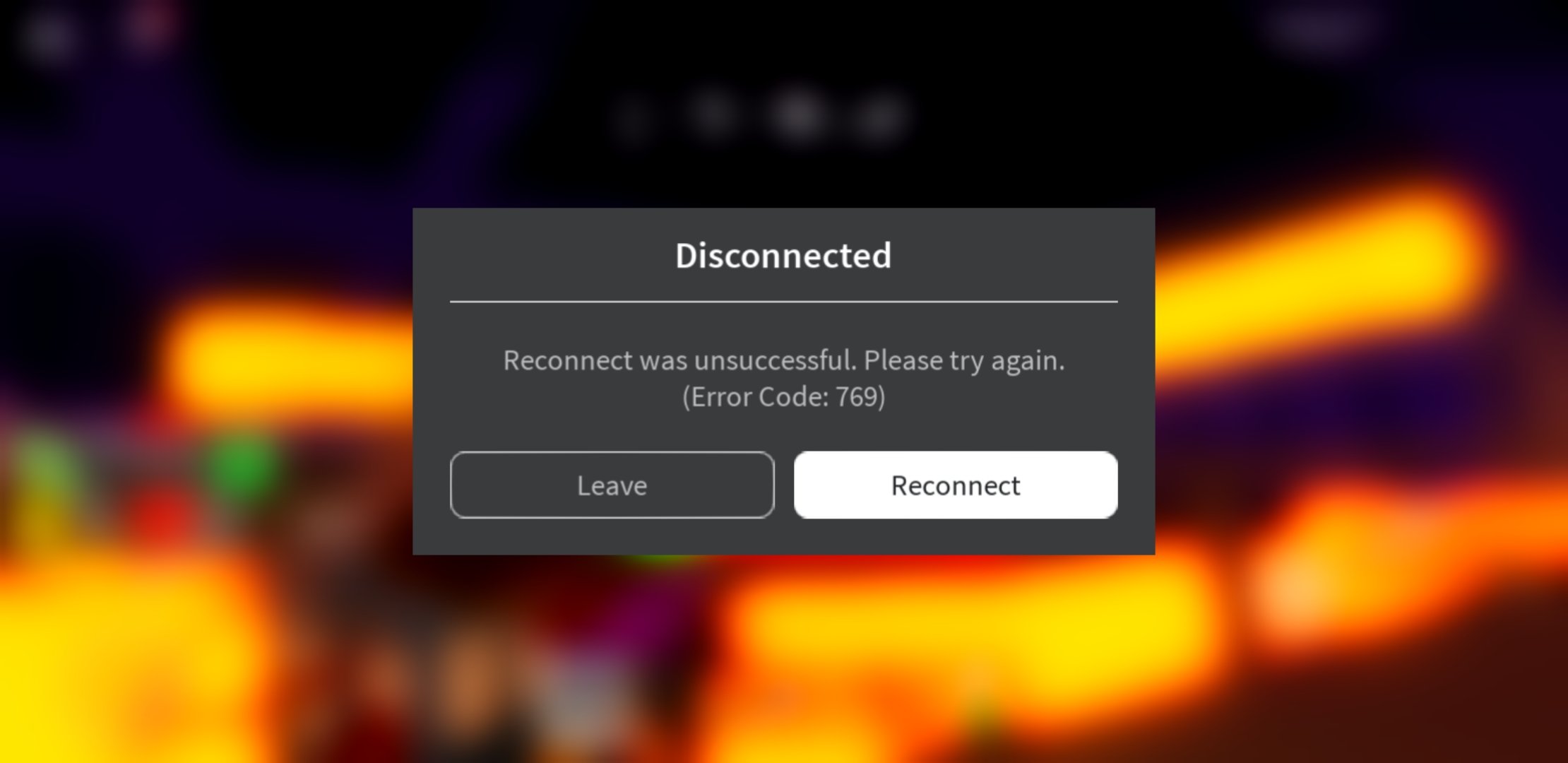The image size is (1568, 763).
Task: Click the Reconnect button
Action: [955, 485]
